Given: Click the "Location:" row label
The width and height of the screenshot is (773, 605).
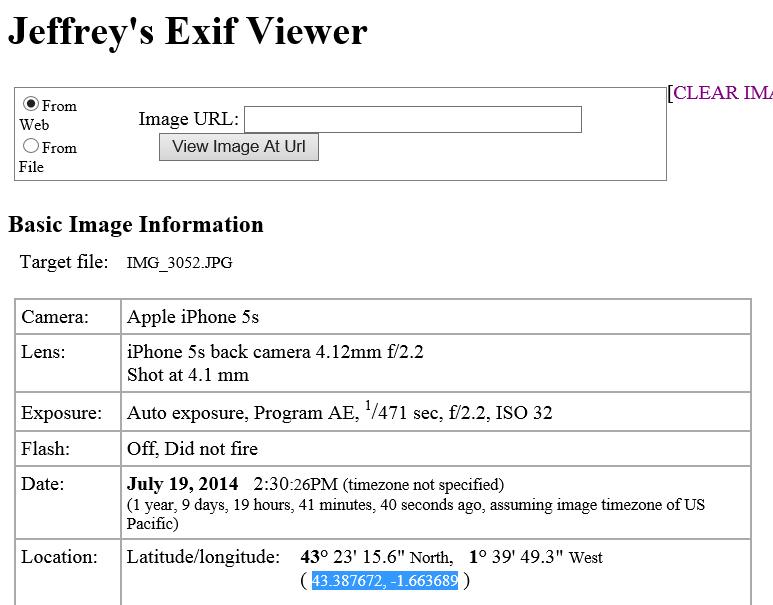Looking at the screenshot, I should click(59, 557).
